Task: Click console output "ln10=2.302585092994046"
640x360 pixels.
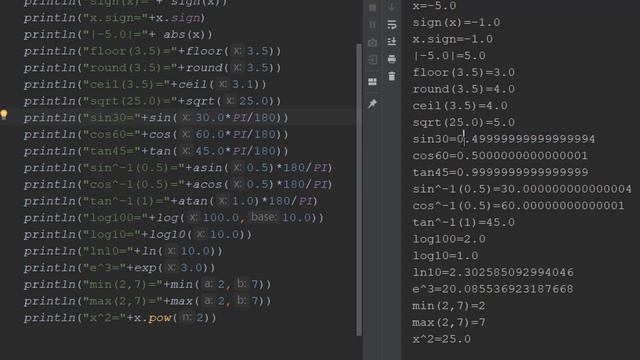Action: [x=493, y=273]
